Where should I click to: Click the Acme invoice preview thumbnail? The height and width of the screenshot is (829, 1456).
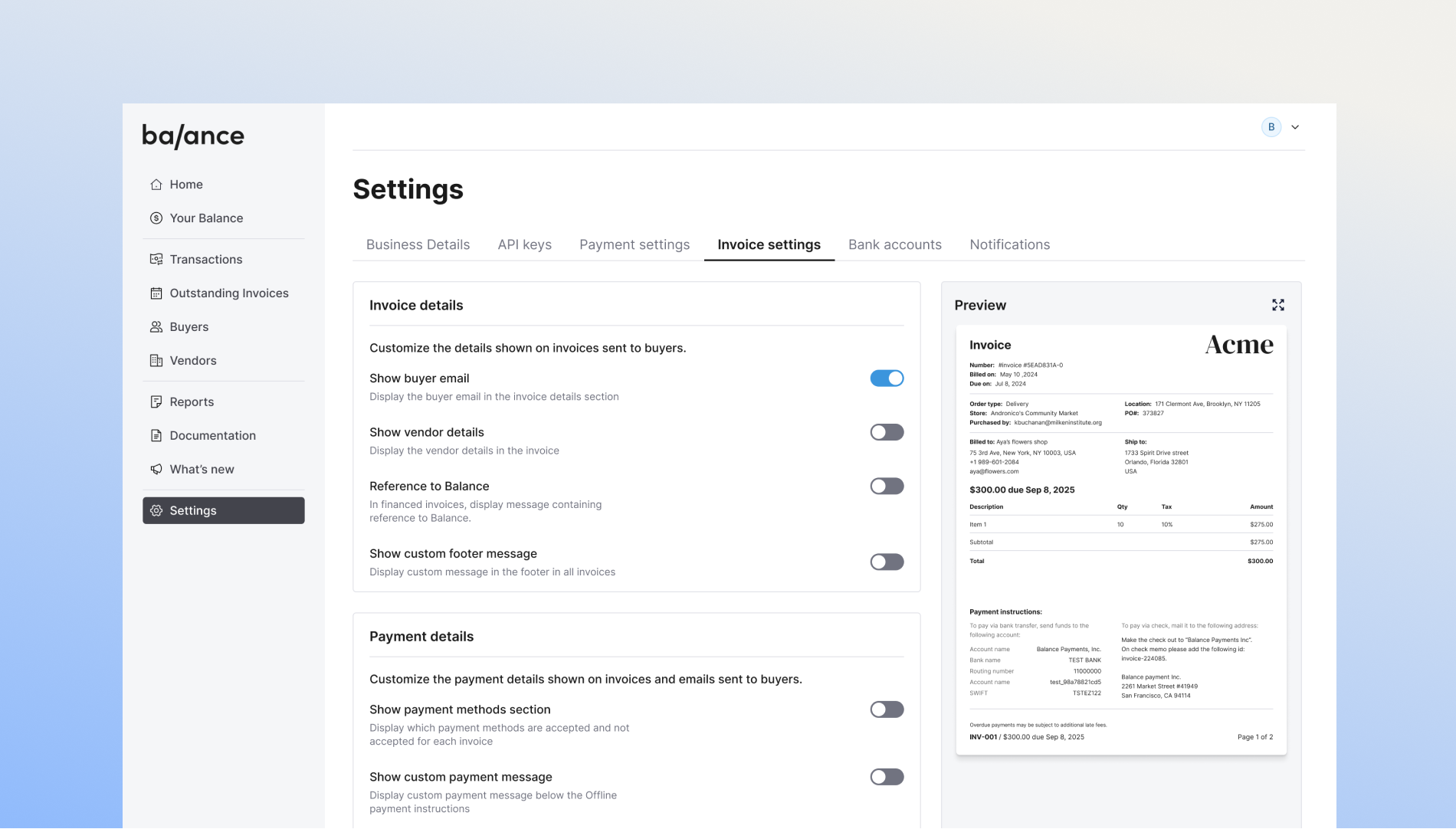(1120, 540)
